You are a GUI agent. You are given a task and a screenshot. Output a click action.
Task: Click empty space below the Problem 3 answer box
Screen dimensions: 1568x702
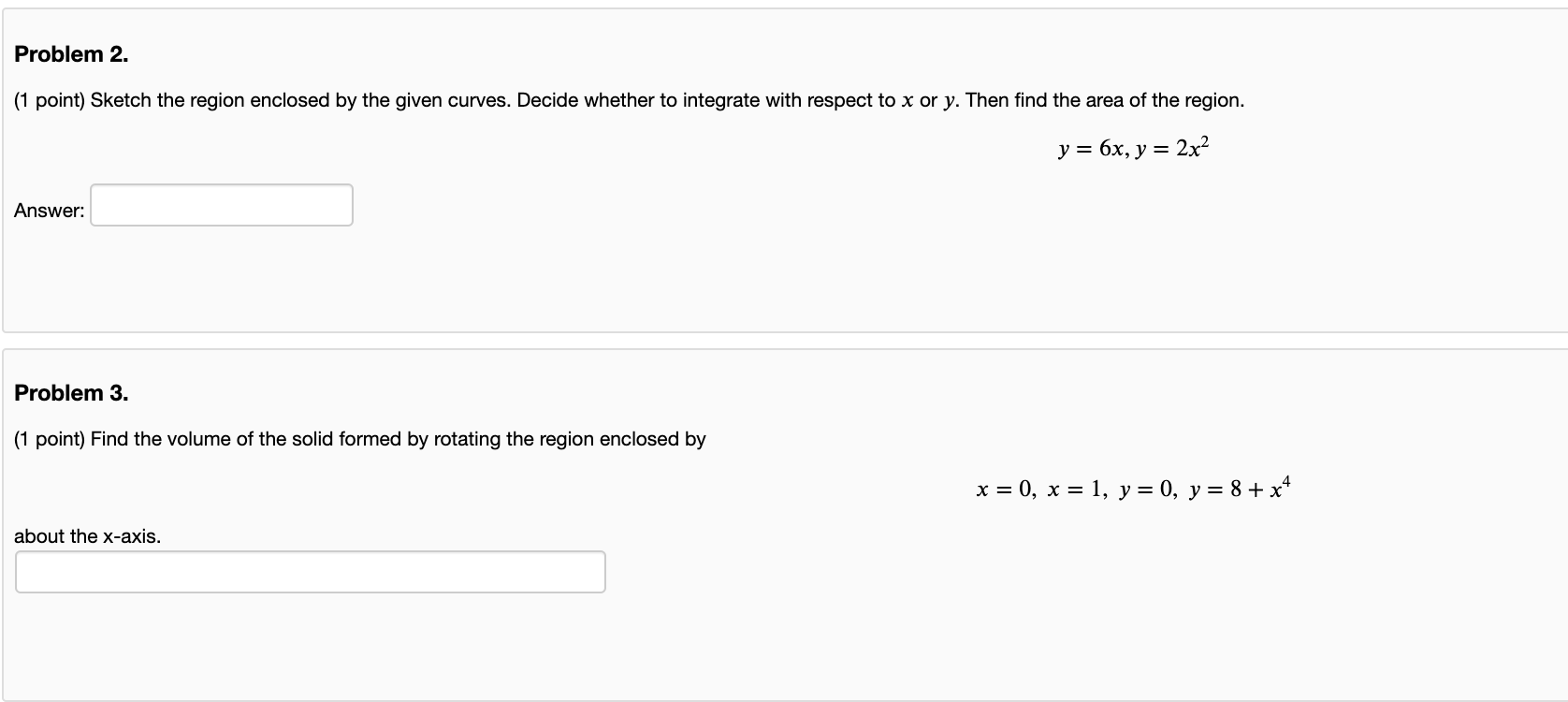click(309, 646)
